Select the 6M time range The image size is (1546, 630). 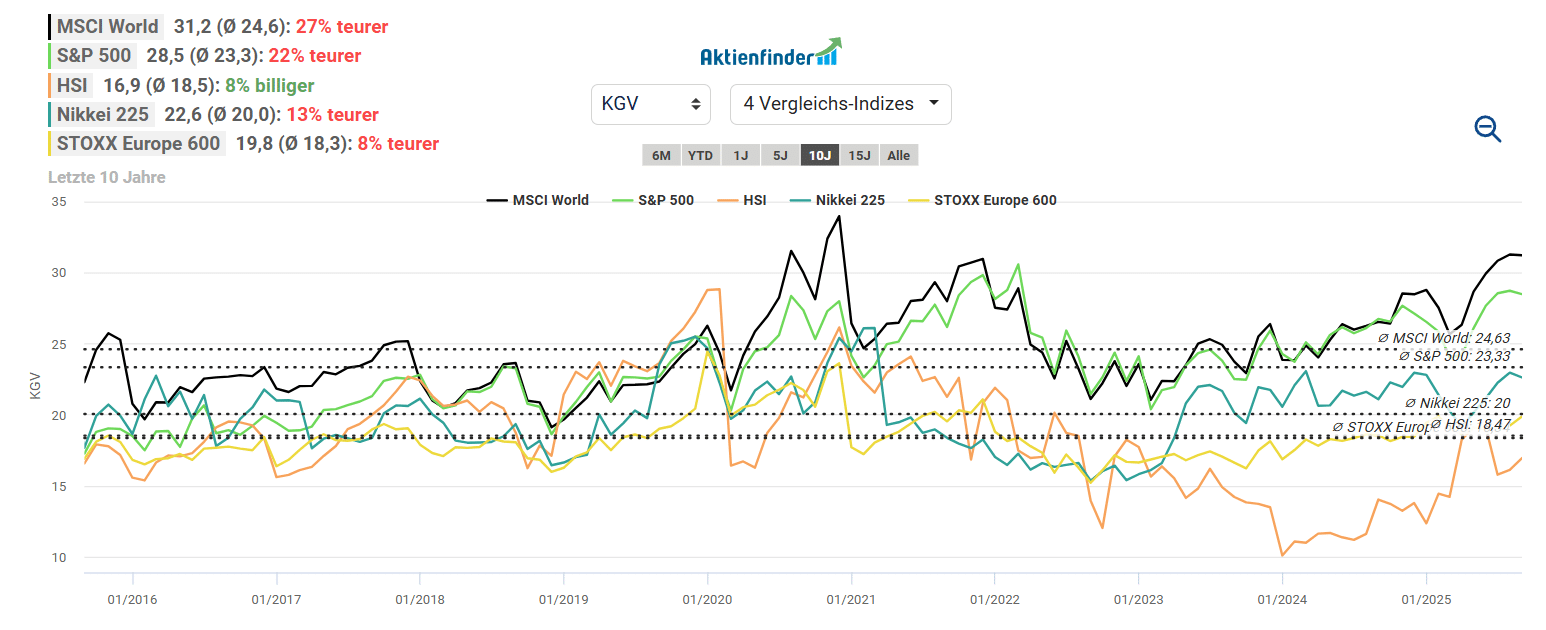tap(661, 155)
